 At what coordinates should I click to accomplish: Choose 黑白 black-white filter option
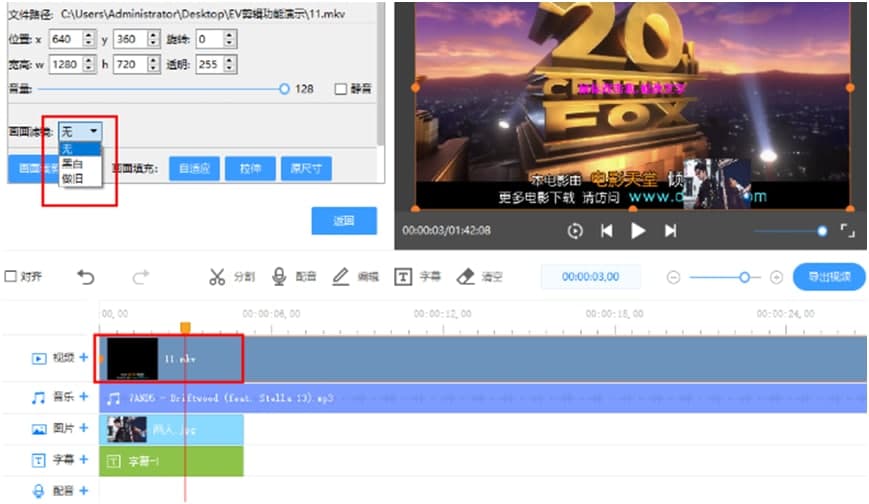(x=80, y=164)
